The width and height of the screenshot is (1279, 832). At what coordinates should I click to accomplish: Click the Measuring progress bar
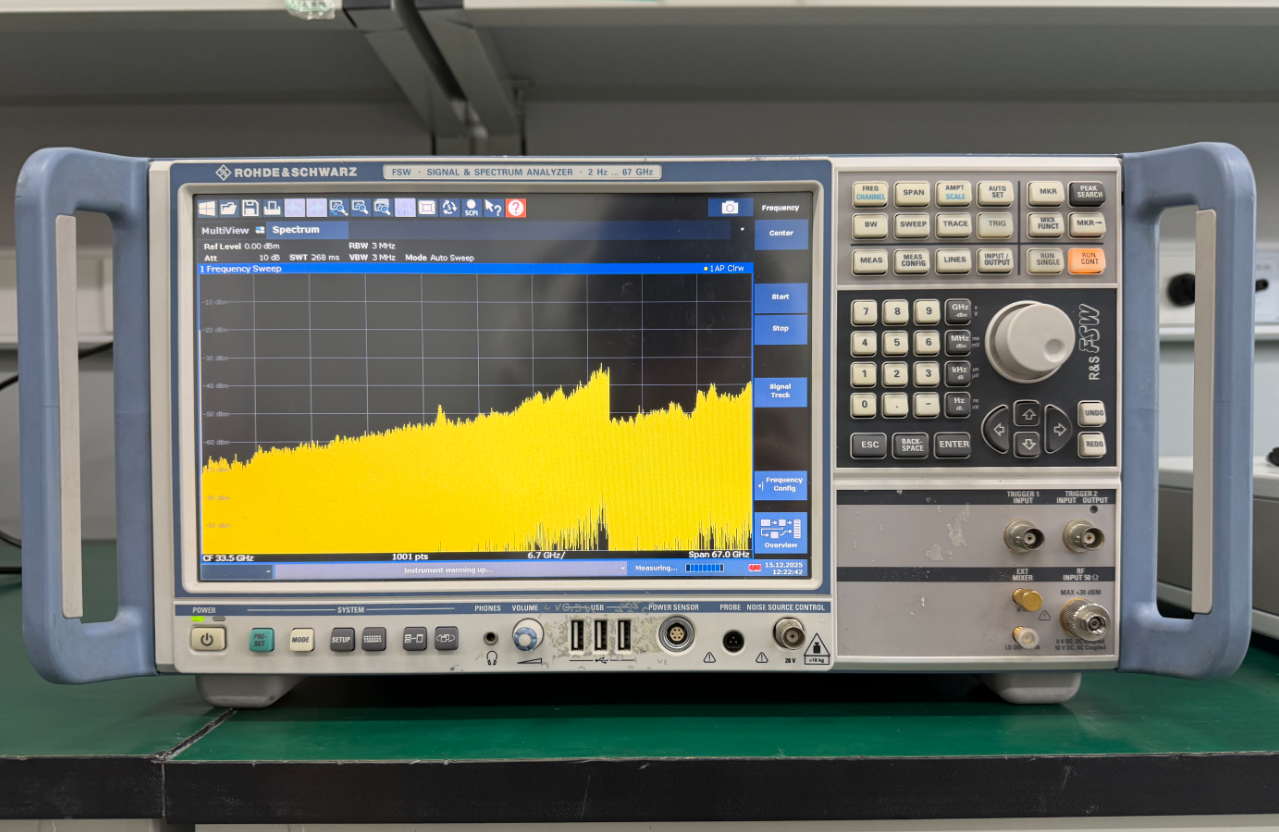(x=704, y=568)
